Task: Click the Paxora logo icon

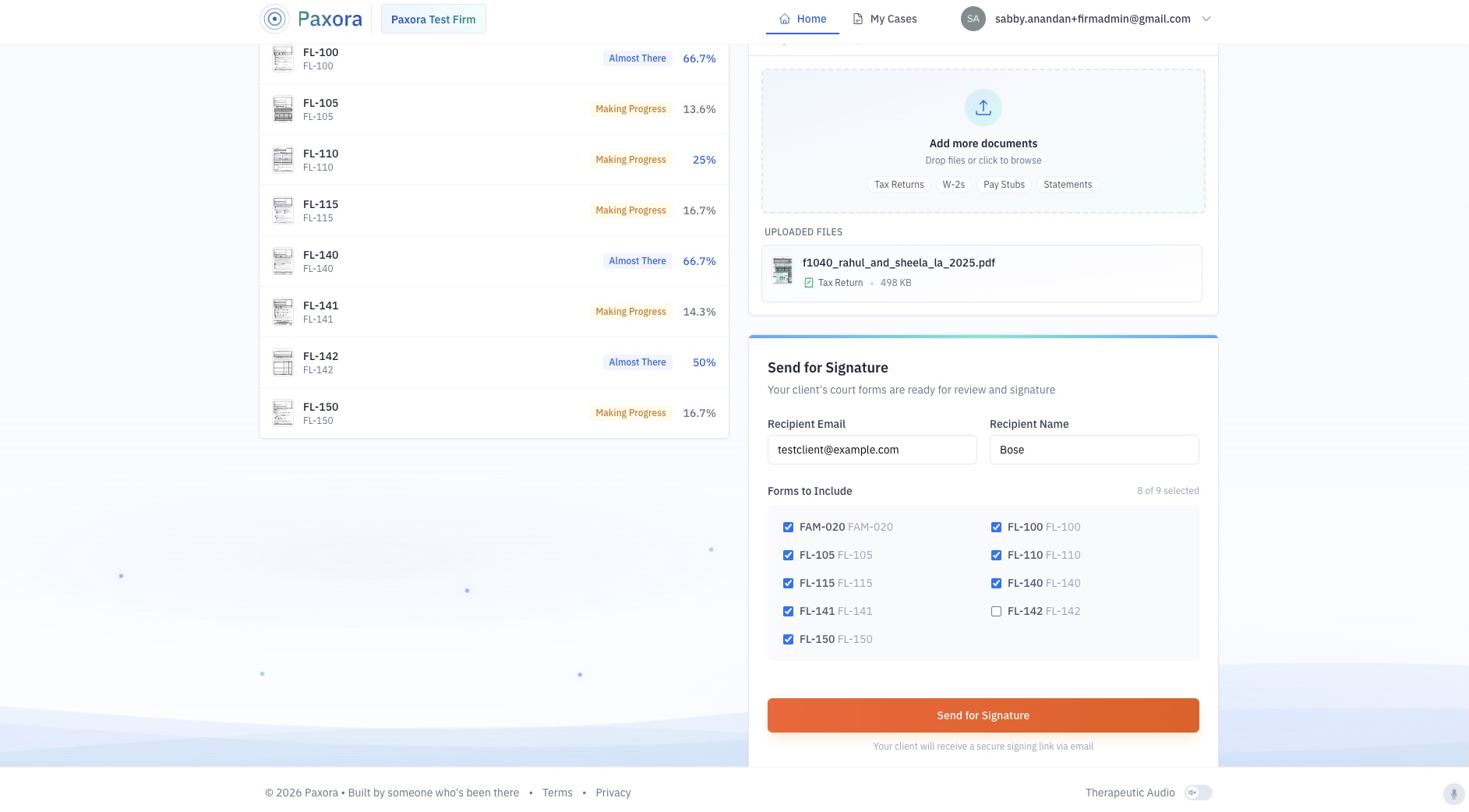Action: [274, 19]
